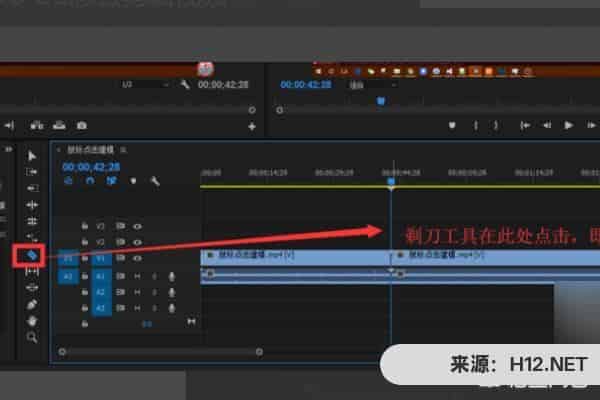Select the Rate Stretch tool

(x=32, y=238)
